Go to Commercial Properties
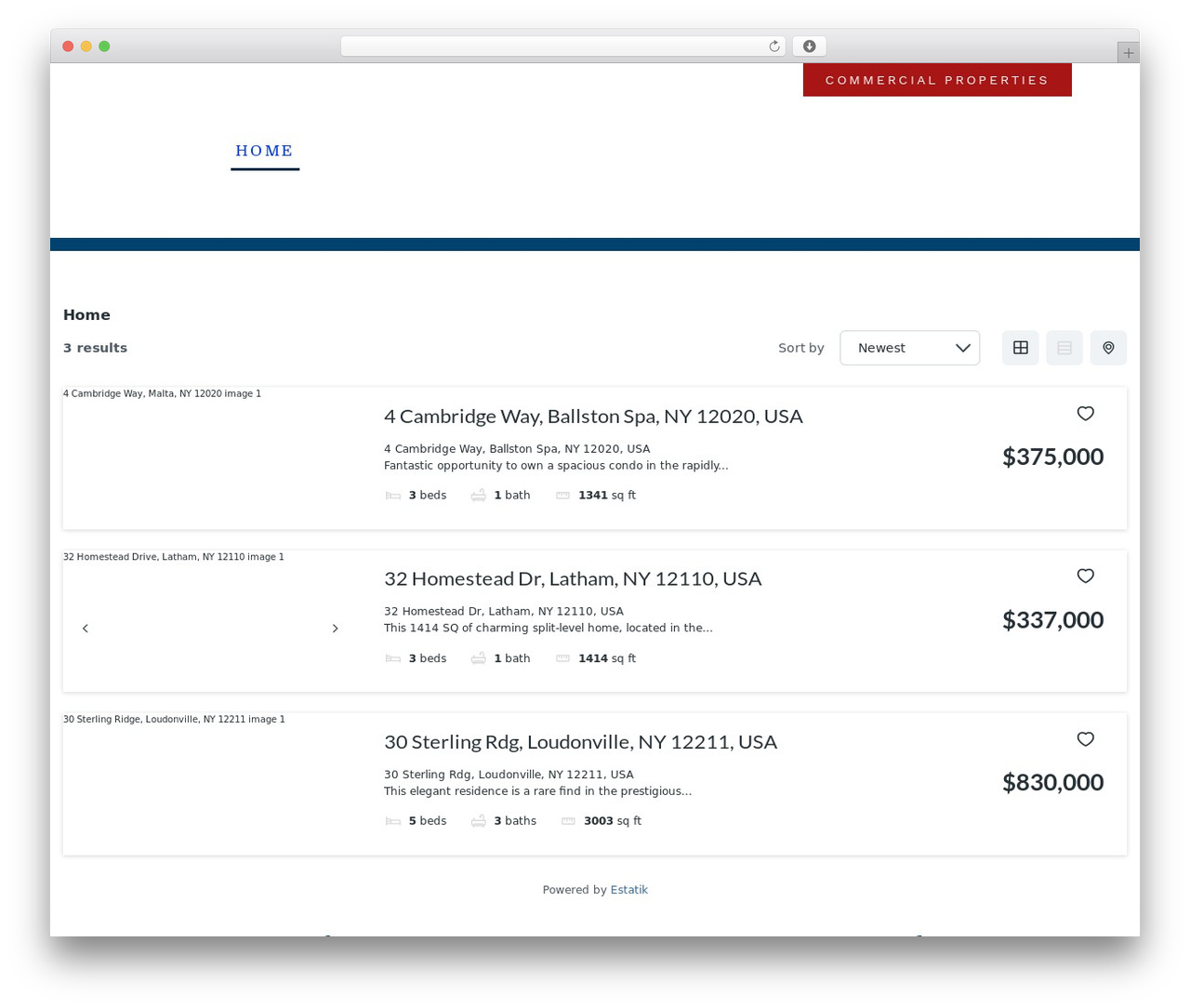 coord(937,80)
